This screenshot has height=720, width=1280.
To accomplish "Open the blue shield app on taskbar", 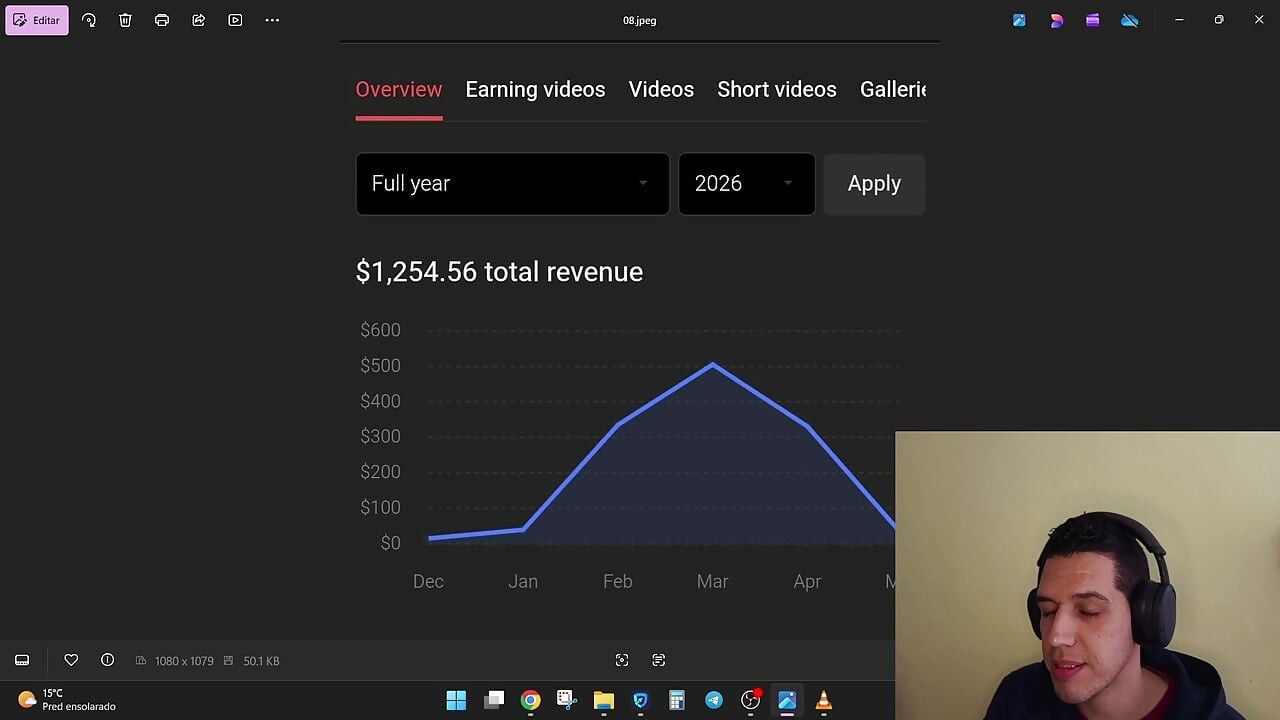I will click(x=640, y=700).
